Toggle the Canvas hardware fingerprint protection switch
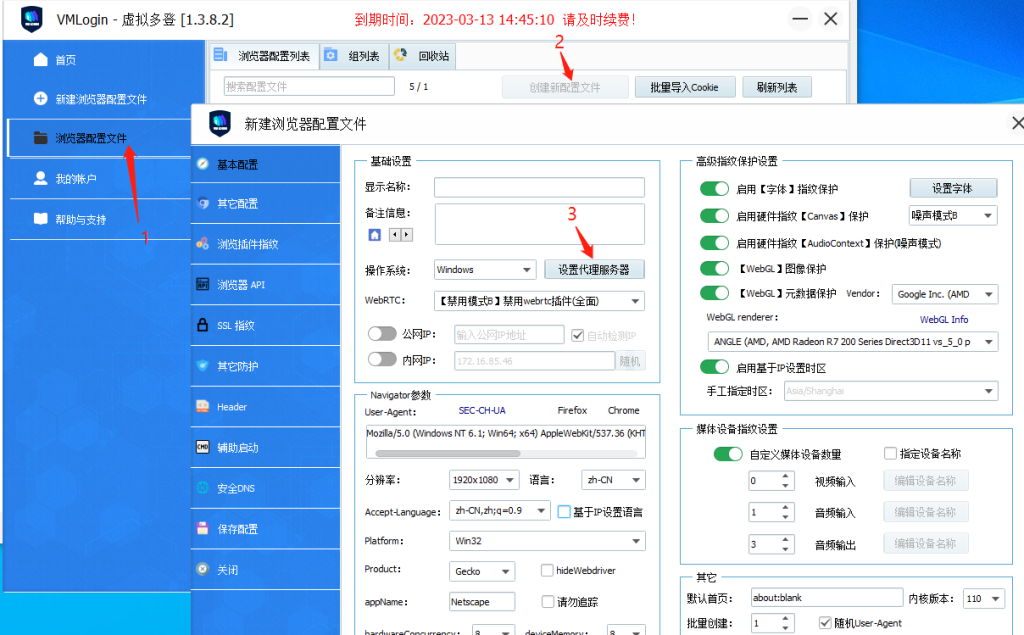This screenshot has width=1024, height=635. pos(714,216)
